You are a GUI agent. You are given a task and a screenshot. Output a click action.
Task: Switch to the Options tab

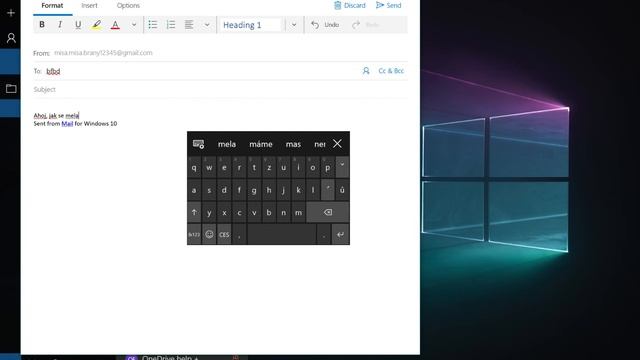click(128, 6)
